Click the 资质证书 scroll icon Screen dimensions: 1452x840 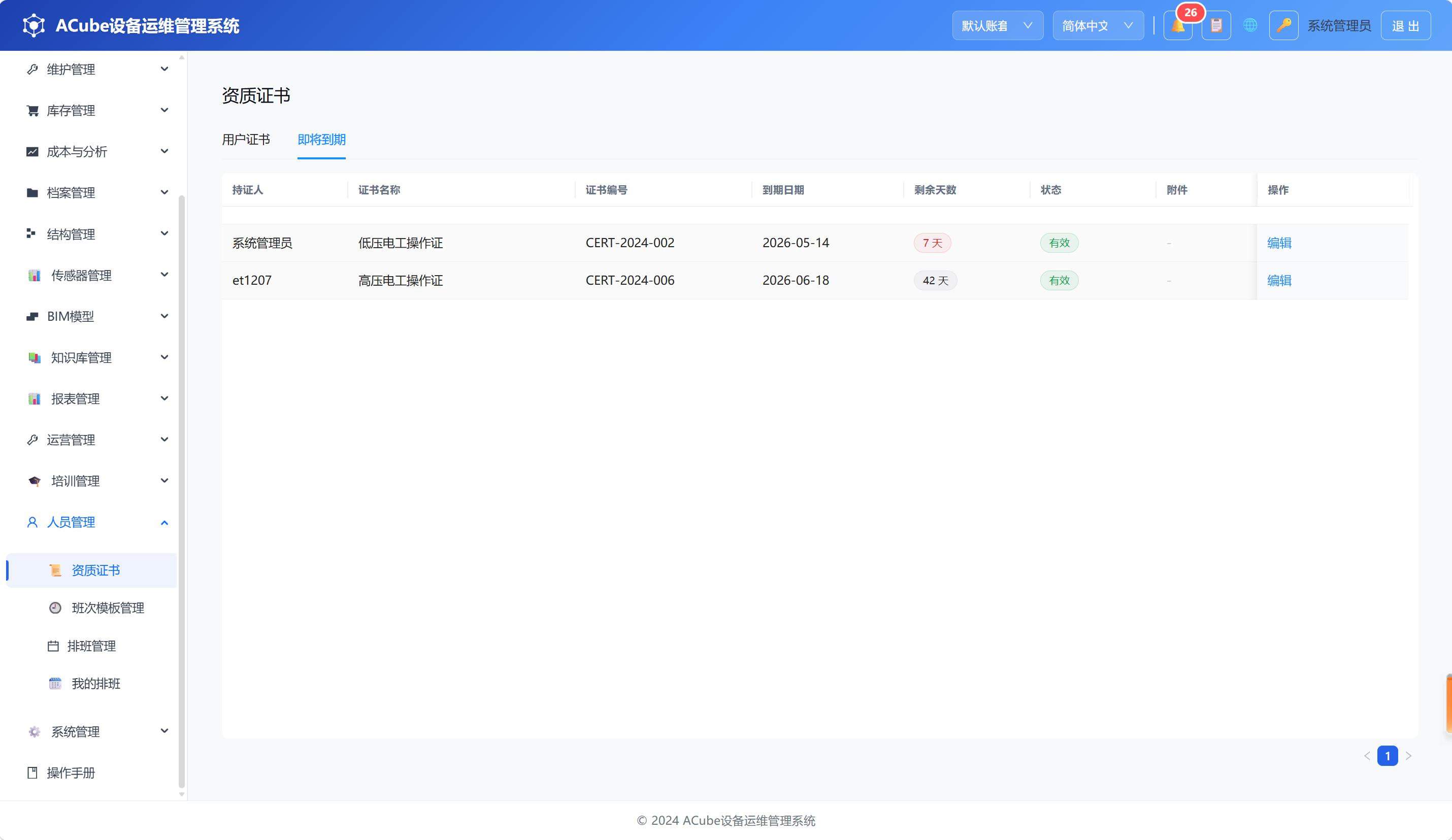pyautogui.click(x=55, y=570)
